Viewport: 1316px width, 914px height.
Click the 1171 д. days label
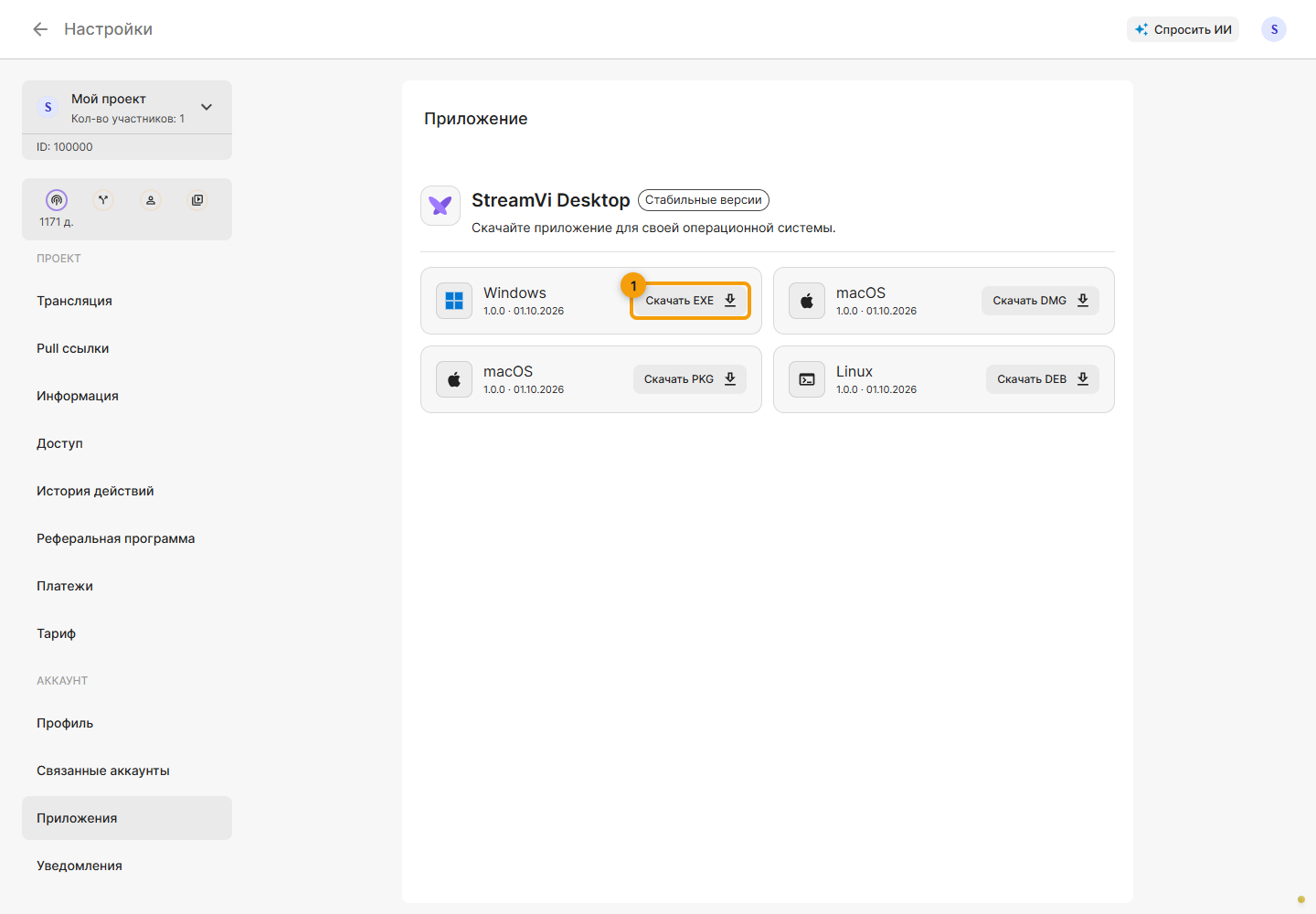click(x=57, y=222)
